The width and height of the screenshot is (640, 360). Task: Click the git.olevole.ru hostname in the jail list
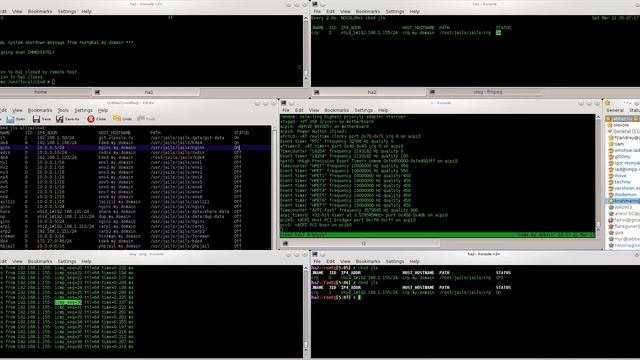point(116,138)
